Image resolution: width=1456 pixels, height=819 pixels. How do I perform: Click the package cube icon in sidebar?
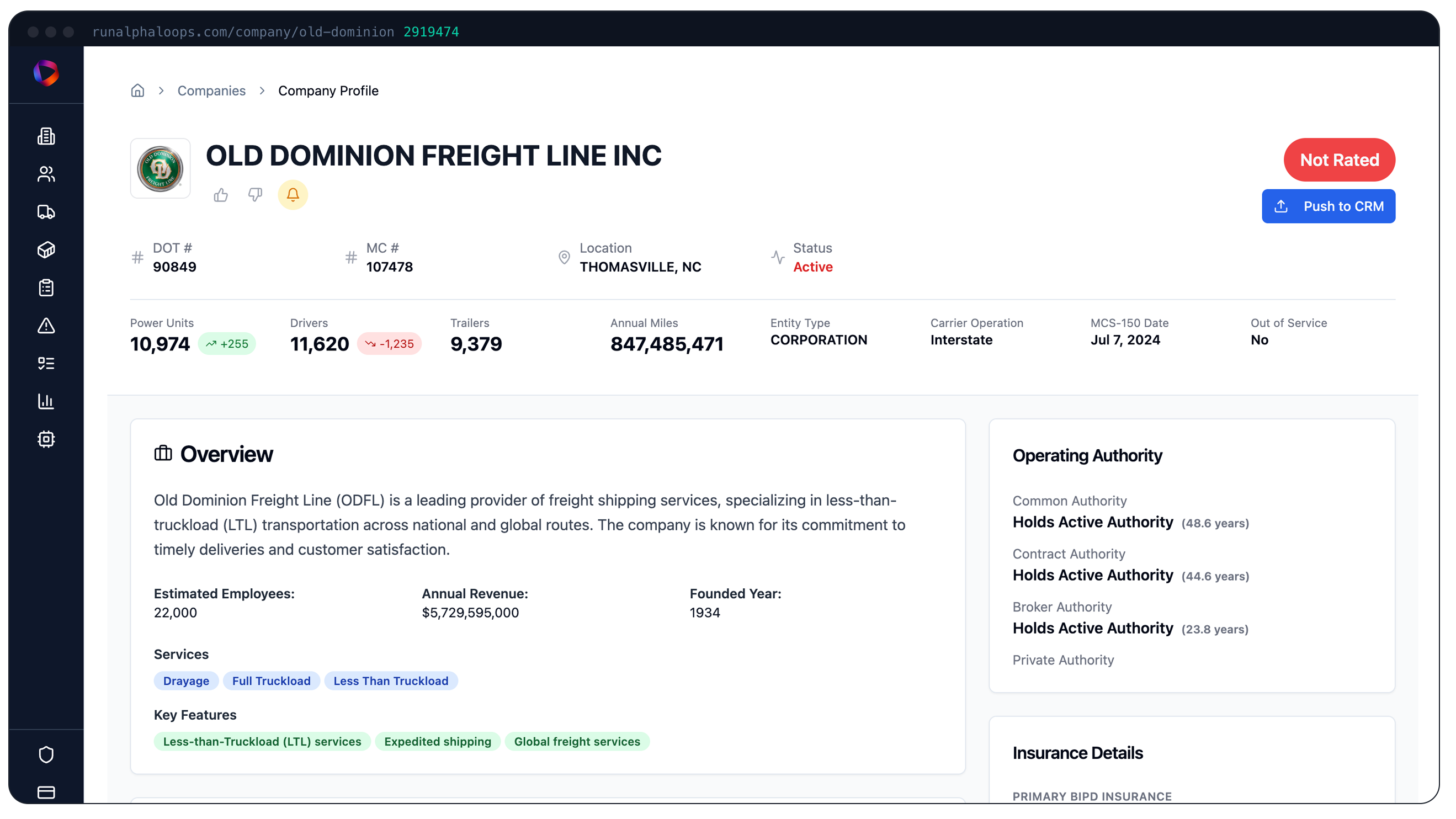pos(45,249)
